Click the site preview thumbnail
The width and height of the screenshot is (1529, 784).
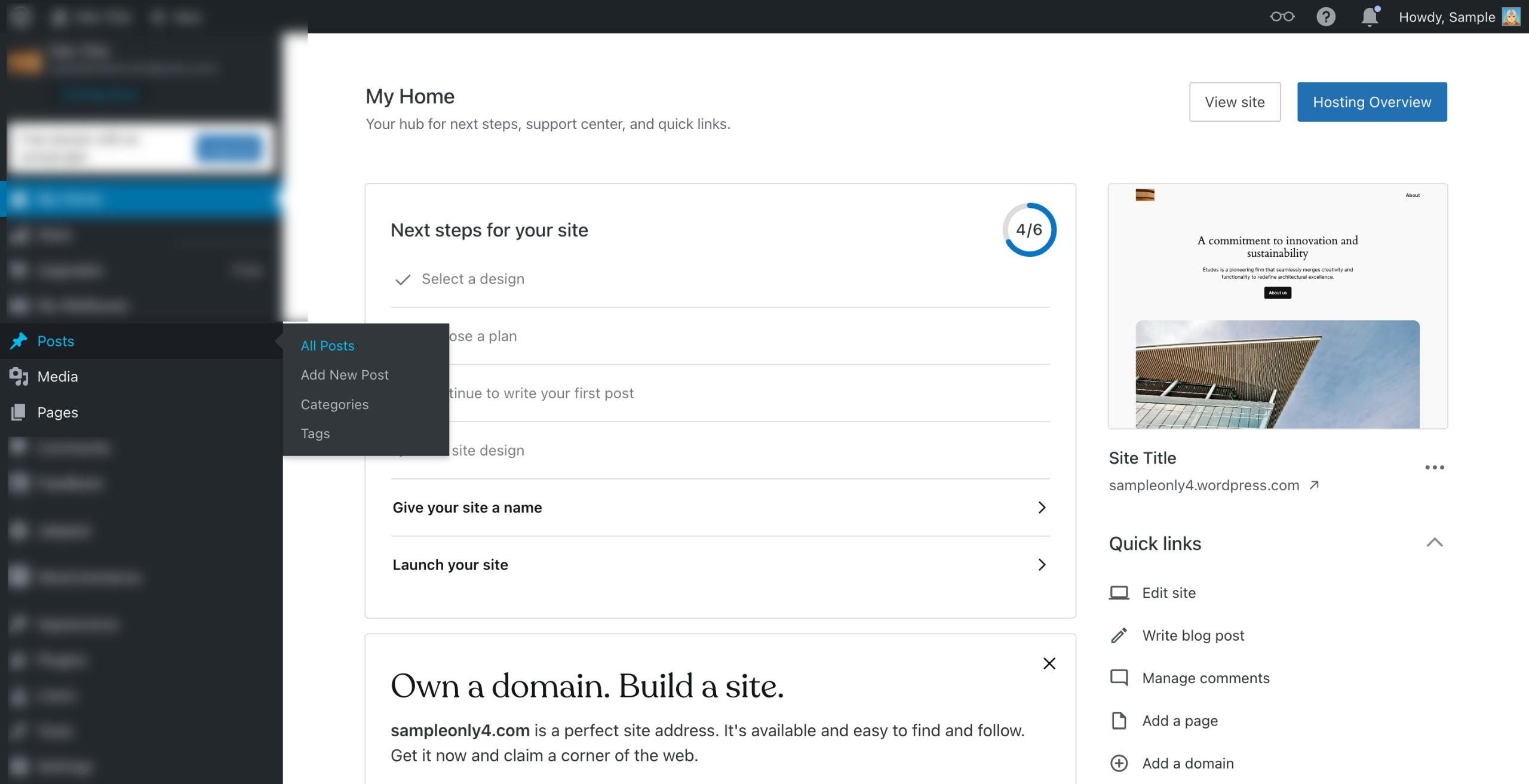click(x=1277, y=306)
